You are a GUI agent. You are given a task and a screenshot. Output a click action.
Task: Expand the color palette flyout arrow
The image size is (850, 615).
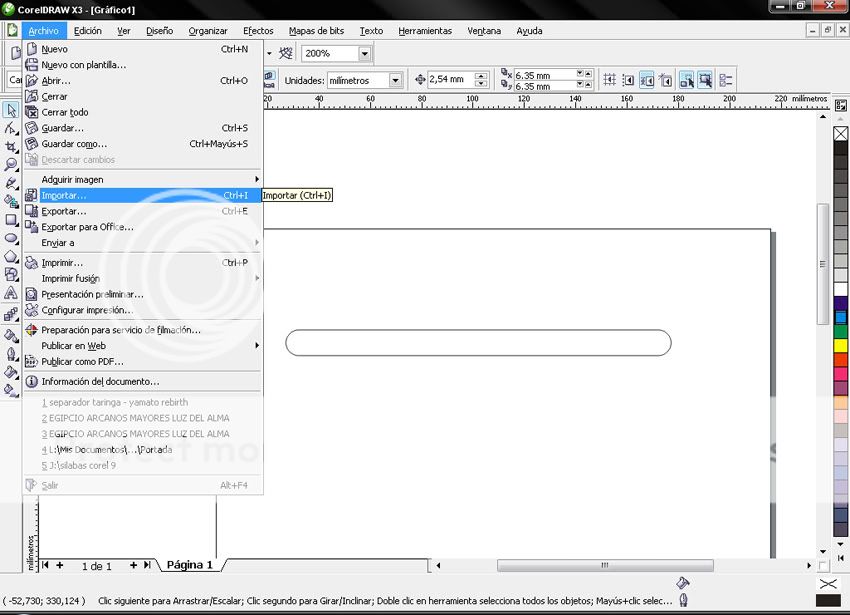coord(840,558)
